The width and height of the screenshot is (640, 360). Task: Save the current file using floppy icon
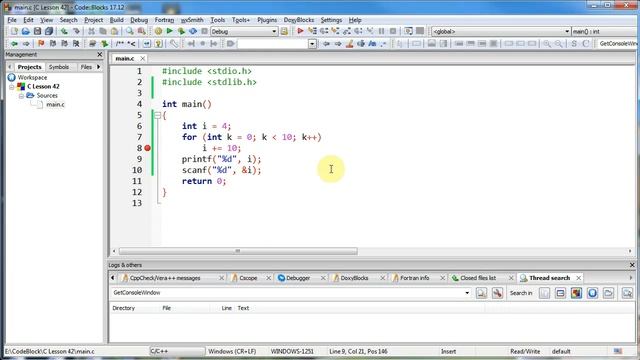tap(37, 31)
